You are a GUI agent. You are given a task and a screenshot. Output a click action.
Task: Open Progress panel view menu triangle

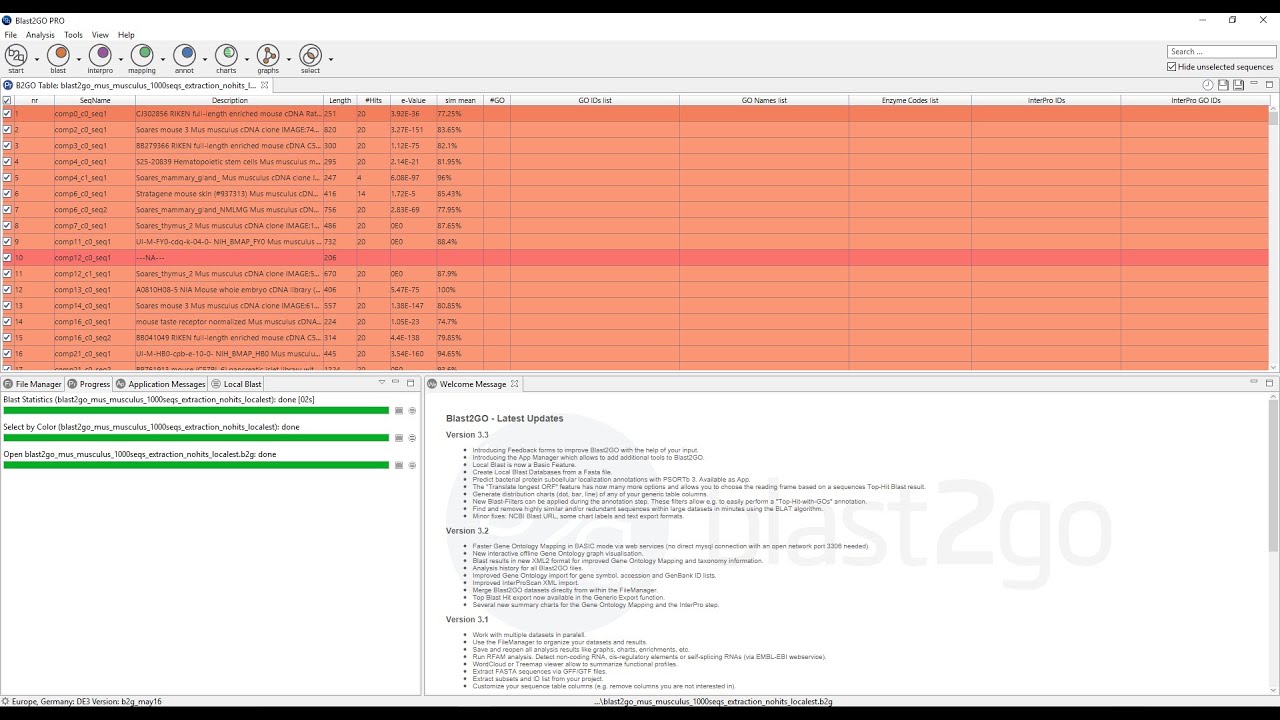[x=382, y=383]
